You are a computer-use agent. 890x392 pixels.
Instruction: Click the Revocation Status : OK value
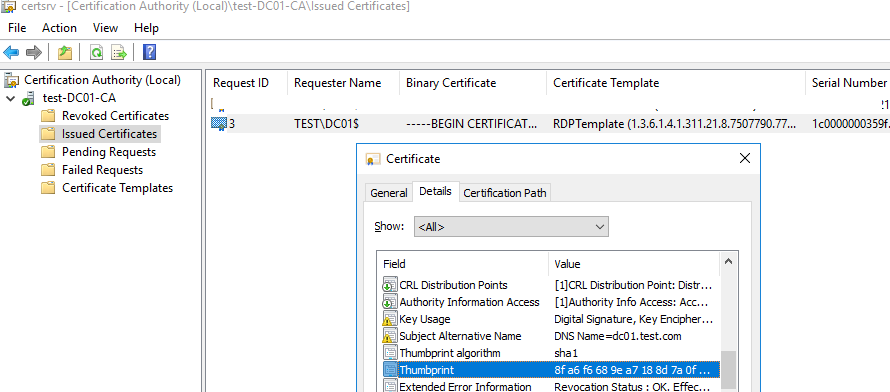click(x=632, y=387)
